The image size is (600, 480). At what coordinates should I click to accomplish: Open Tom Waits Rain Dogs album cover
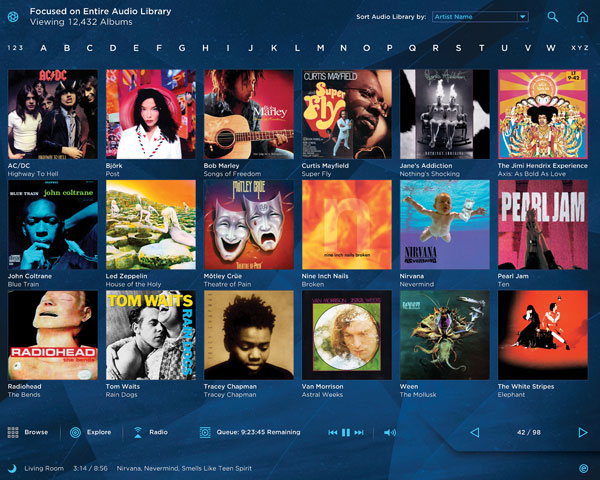pos(151,335)
